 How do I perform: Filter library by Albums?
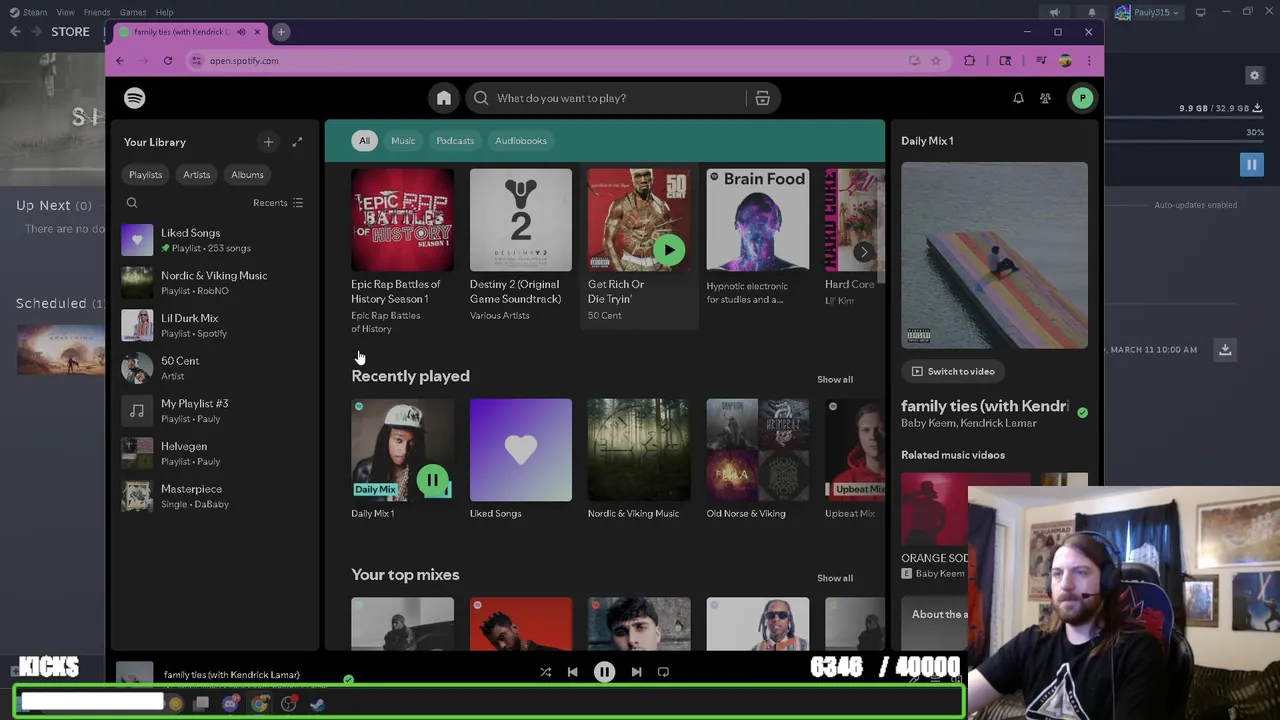(247, 175)
